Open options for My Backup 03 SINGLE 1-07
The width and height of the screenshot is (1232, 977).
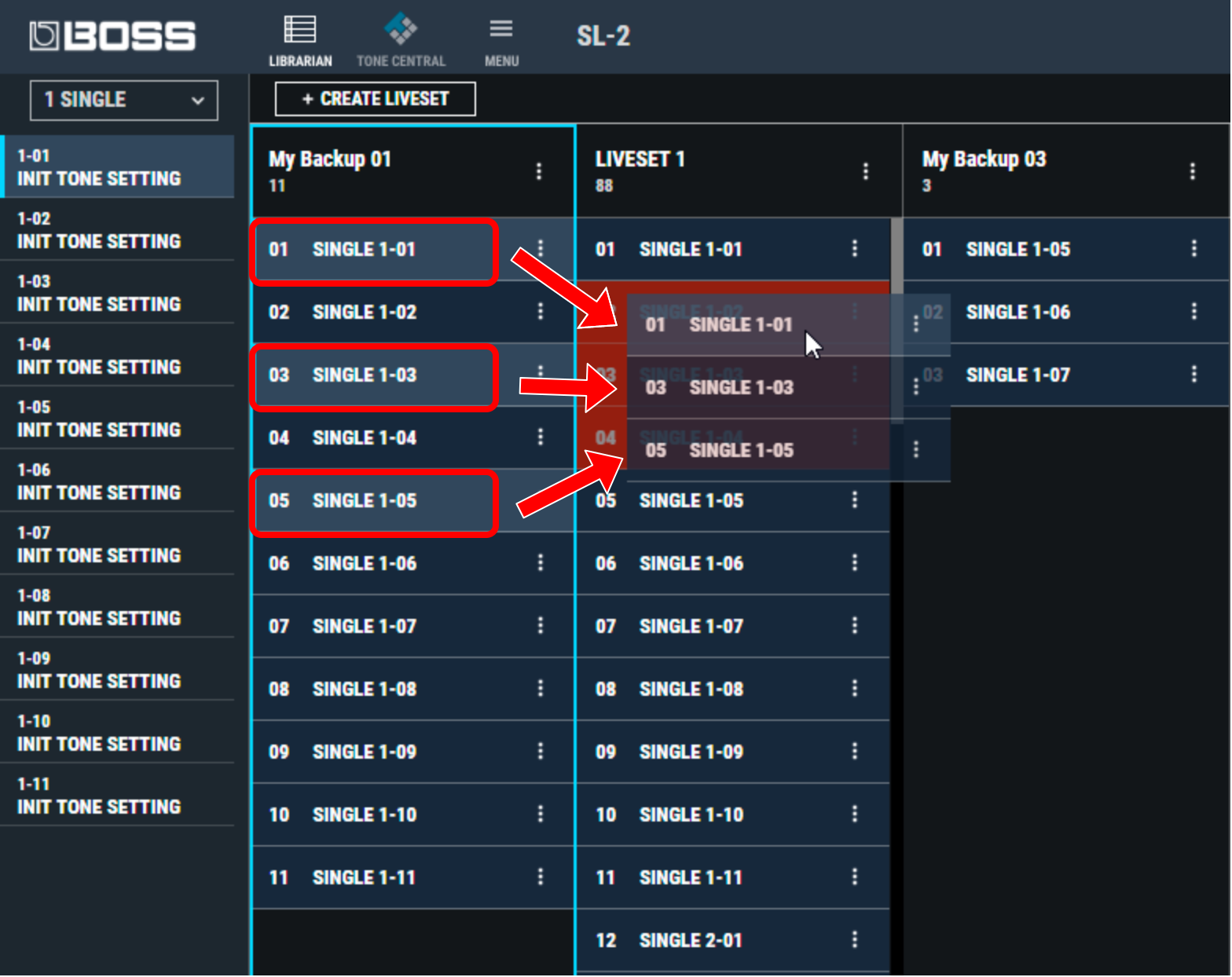1194,375
